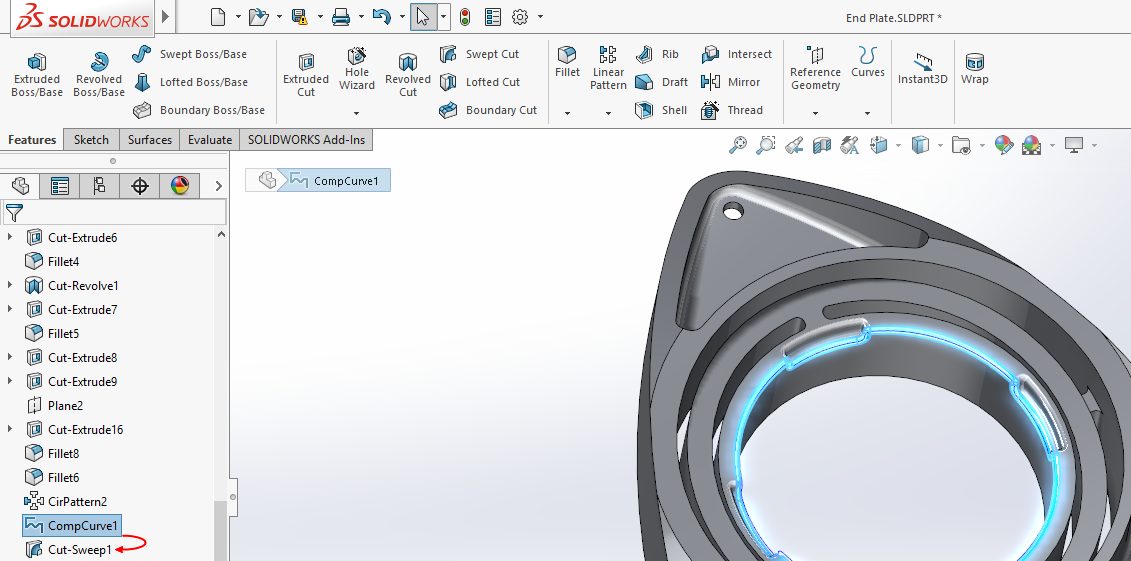This screenshot has width=1131, height=561.
Task: Switch to the Sketch tab
Action: click(91, 140)
